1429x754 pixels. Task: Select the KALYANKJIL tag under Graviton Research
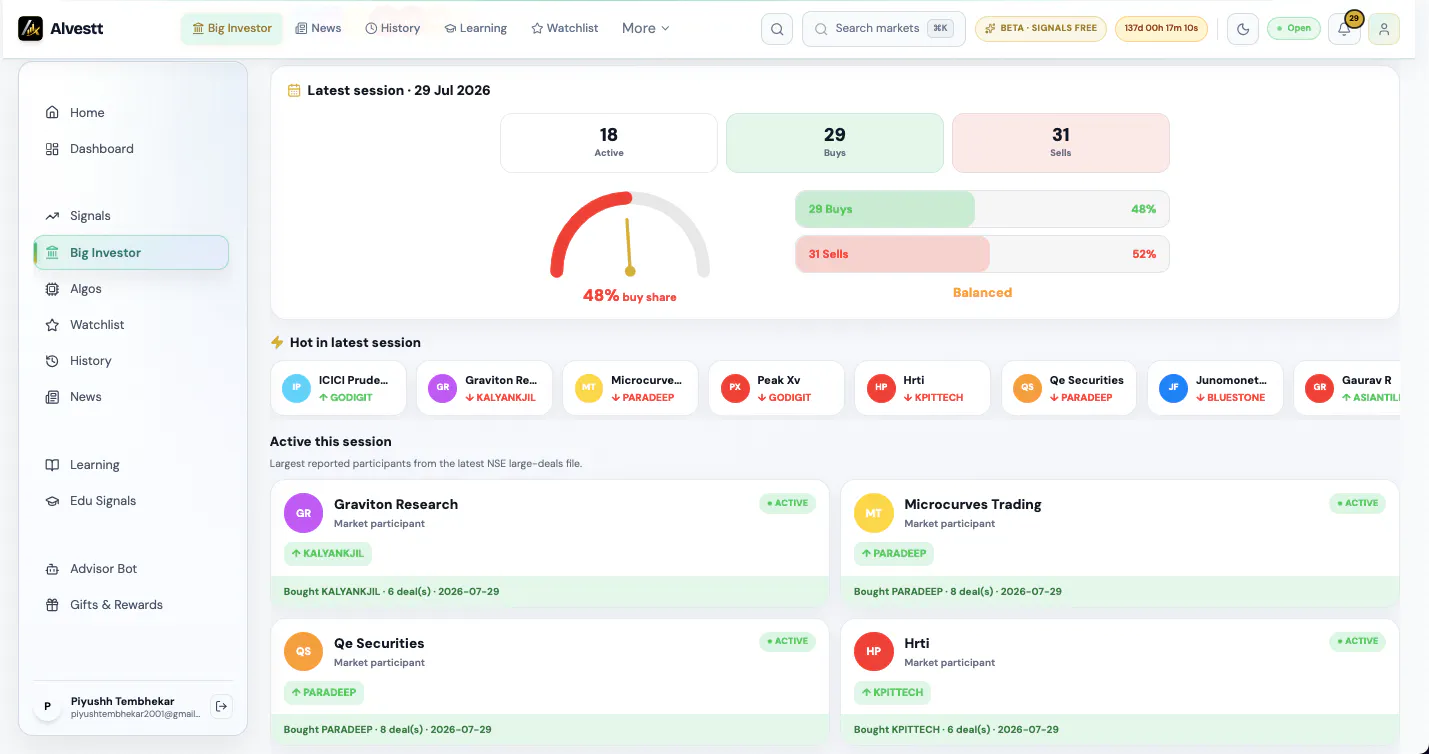tap(327, 553)
